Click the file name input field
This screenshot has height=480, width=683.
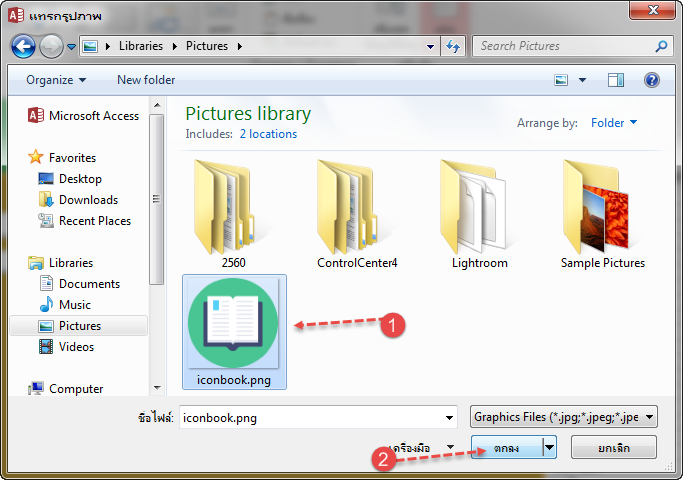pyautogui.click(x=310, y=417)
